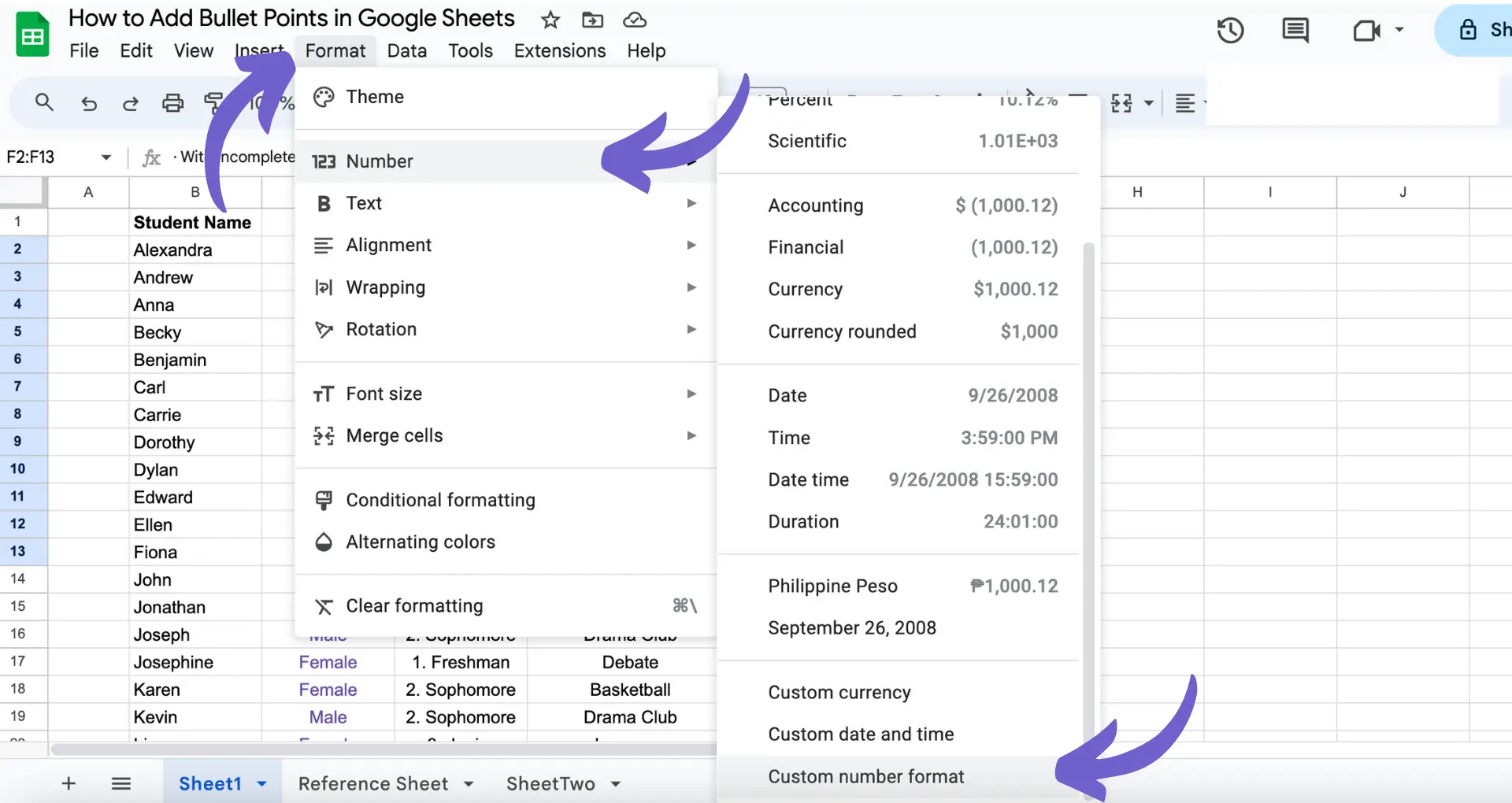
Task: Choose Custom number format
Action: [899, 776]
